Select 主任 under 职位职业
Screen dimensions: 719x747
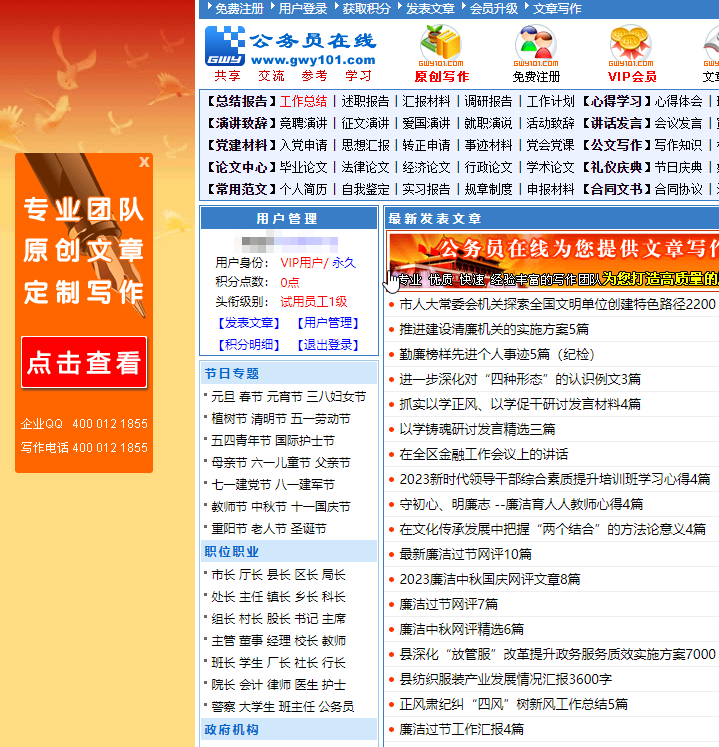pos(251,597)
